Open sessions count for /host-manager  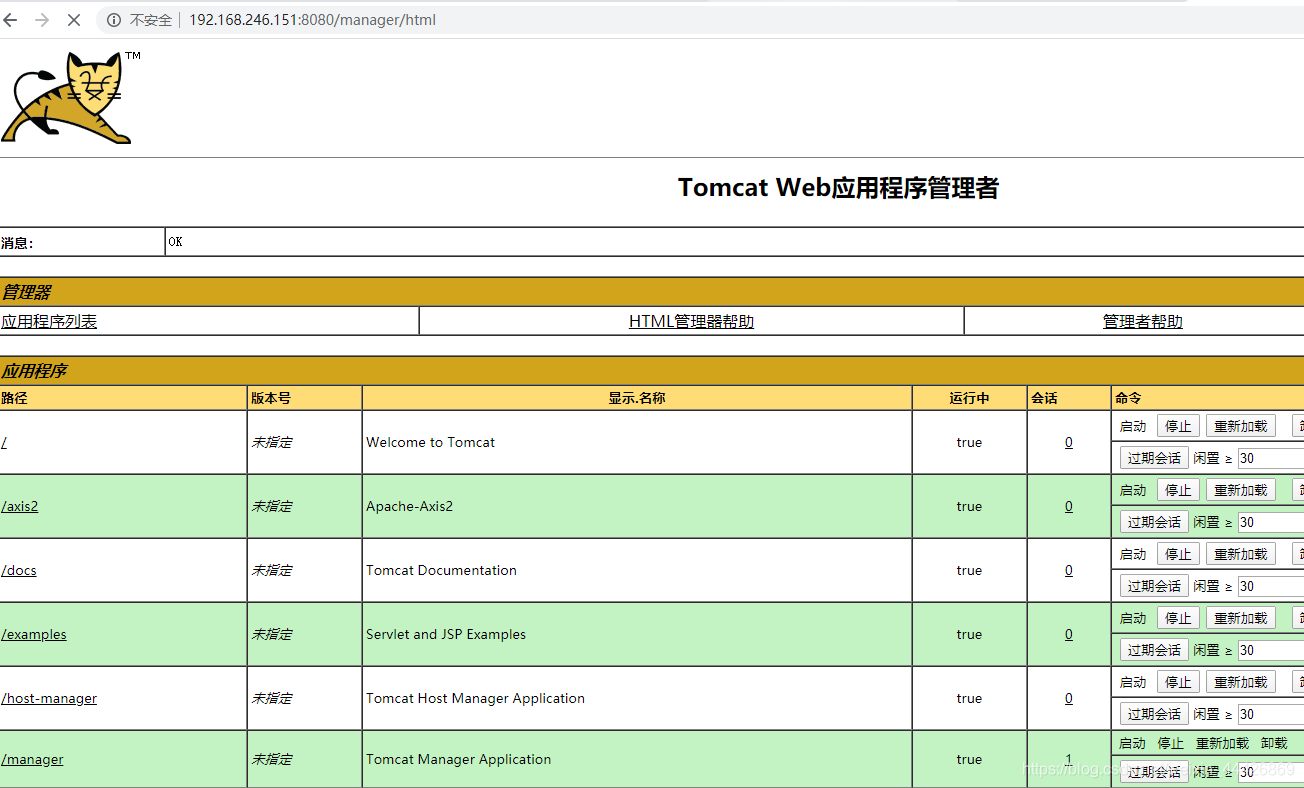point(1068,698)
